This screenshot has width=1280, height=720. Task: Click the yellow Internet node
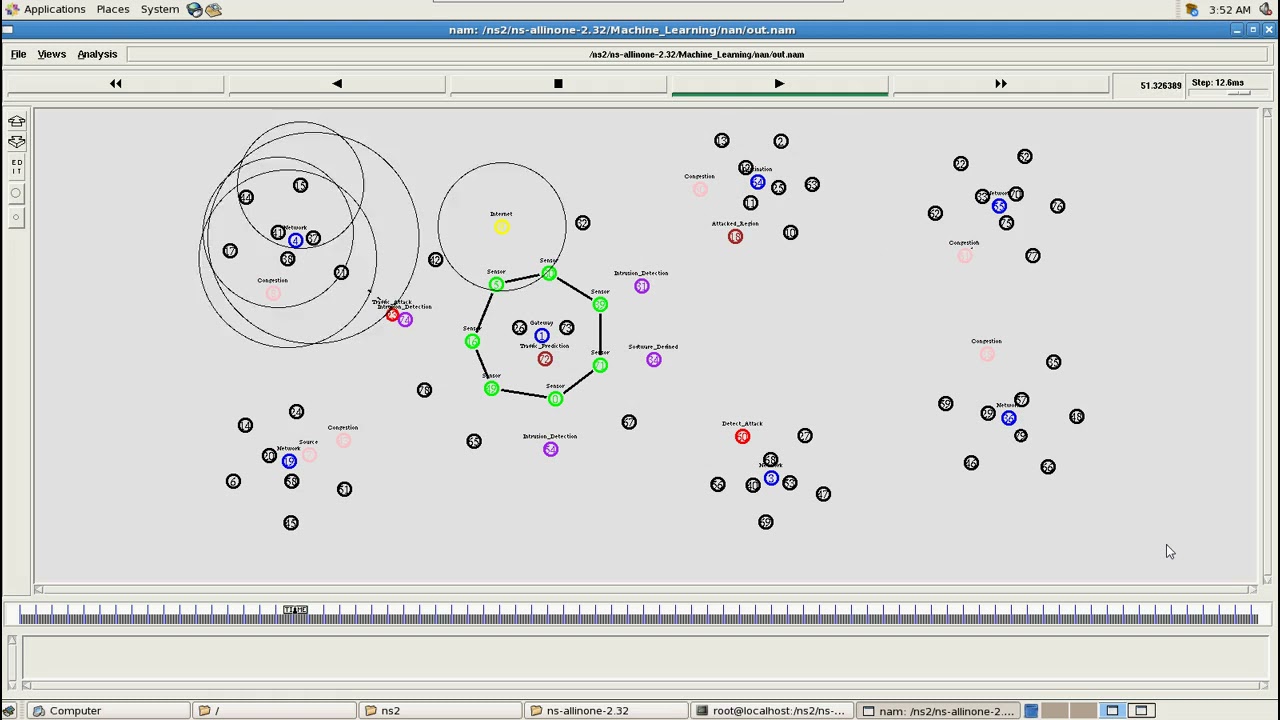coord(501,227)
